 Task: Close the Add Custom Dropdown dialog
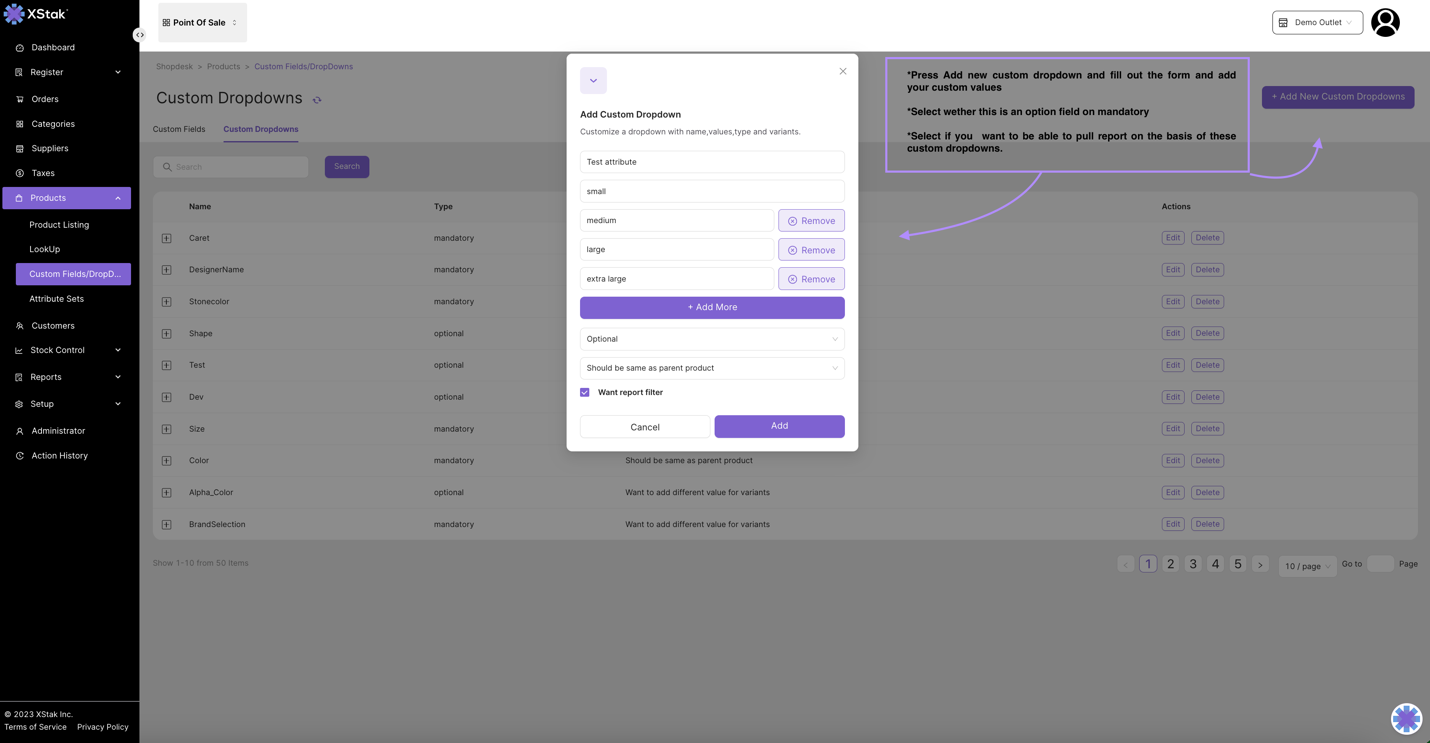pyautogui.click(x=843, y=71)
